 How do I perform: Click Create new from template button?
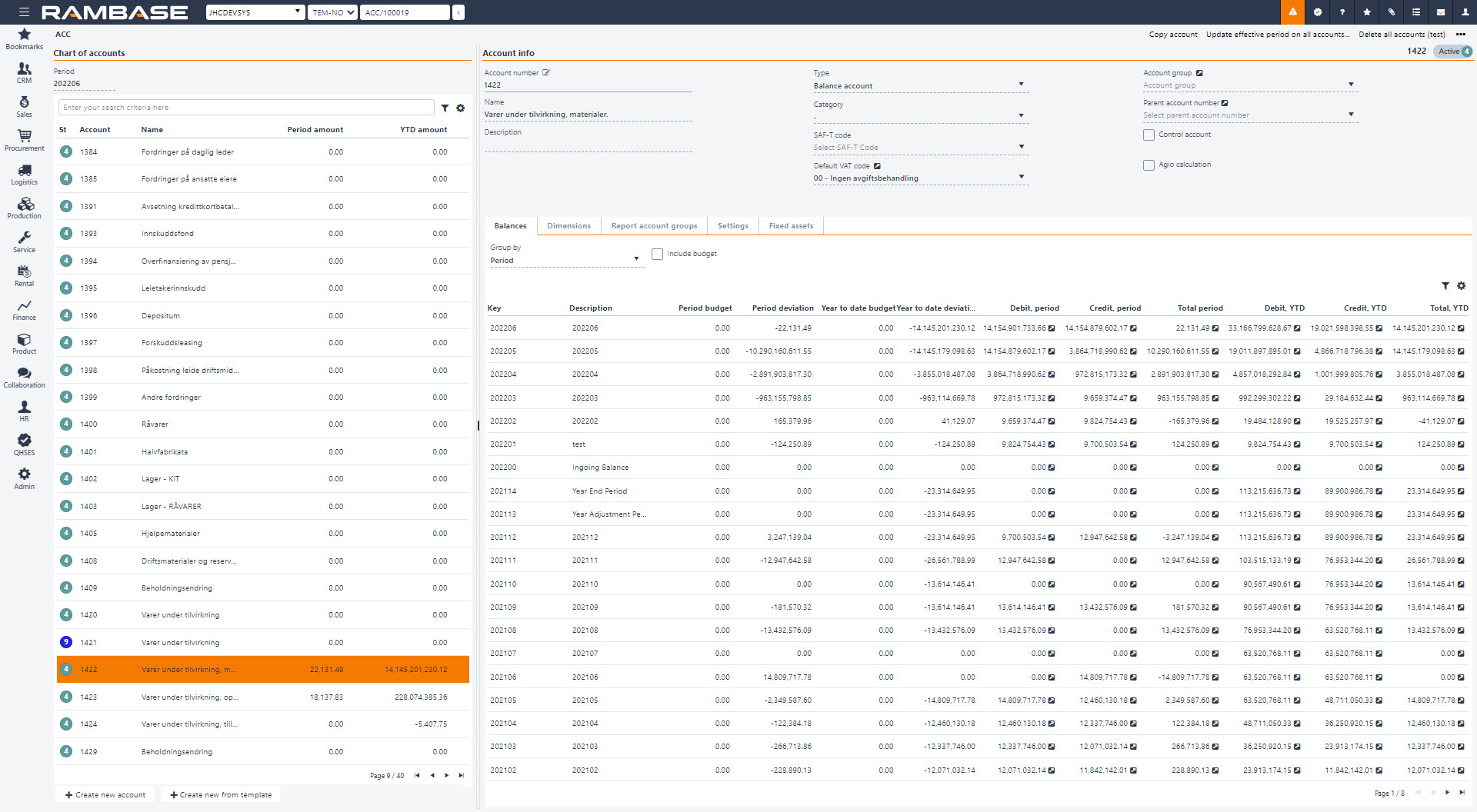[x=221, y=795]
